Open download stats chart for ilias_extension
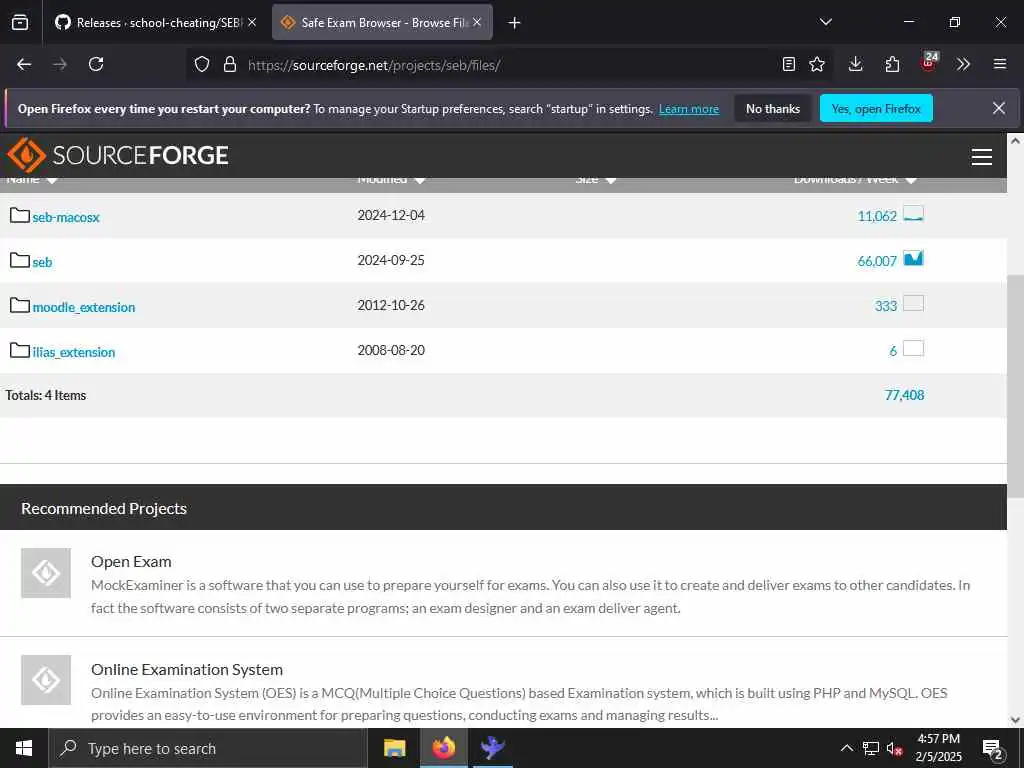This screenshot has height=768, width=1024. [913, 349]
